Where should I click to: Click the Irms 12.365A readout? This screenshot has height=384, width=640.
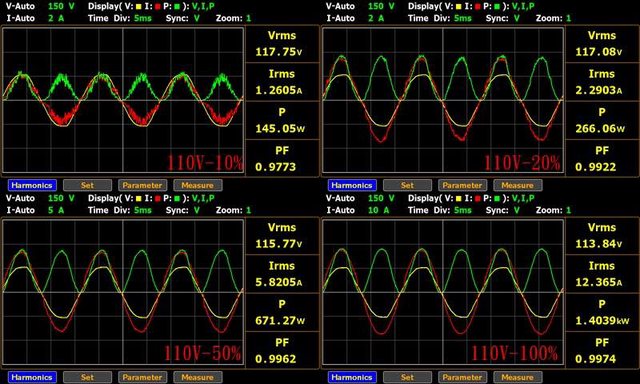(x=602, y=274)
